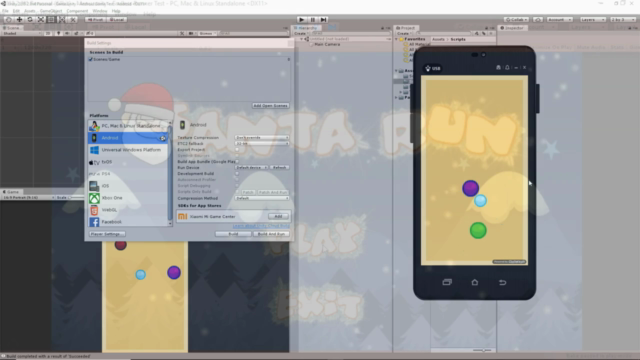The image size is (640, 360).
Task: Open the Component menu
Action: (77, 11)
